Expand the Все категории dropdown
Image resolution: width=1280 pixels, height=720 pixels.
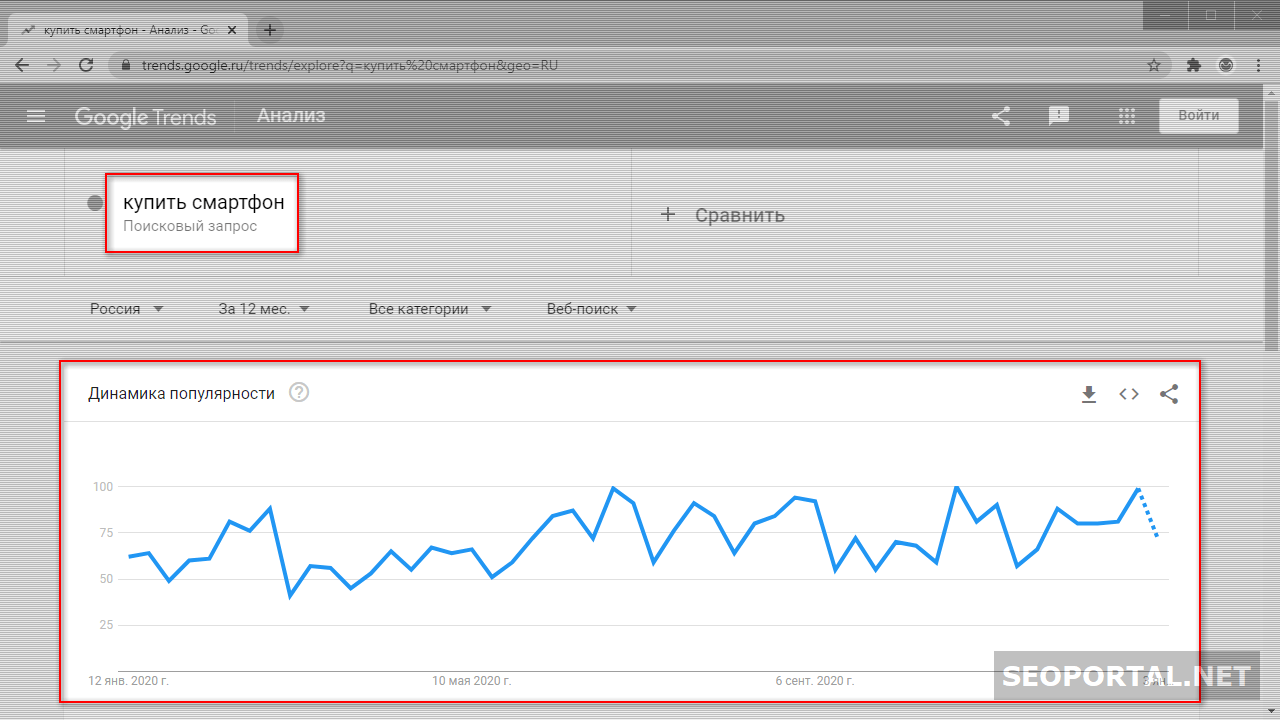(x=430, y=309)
